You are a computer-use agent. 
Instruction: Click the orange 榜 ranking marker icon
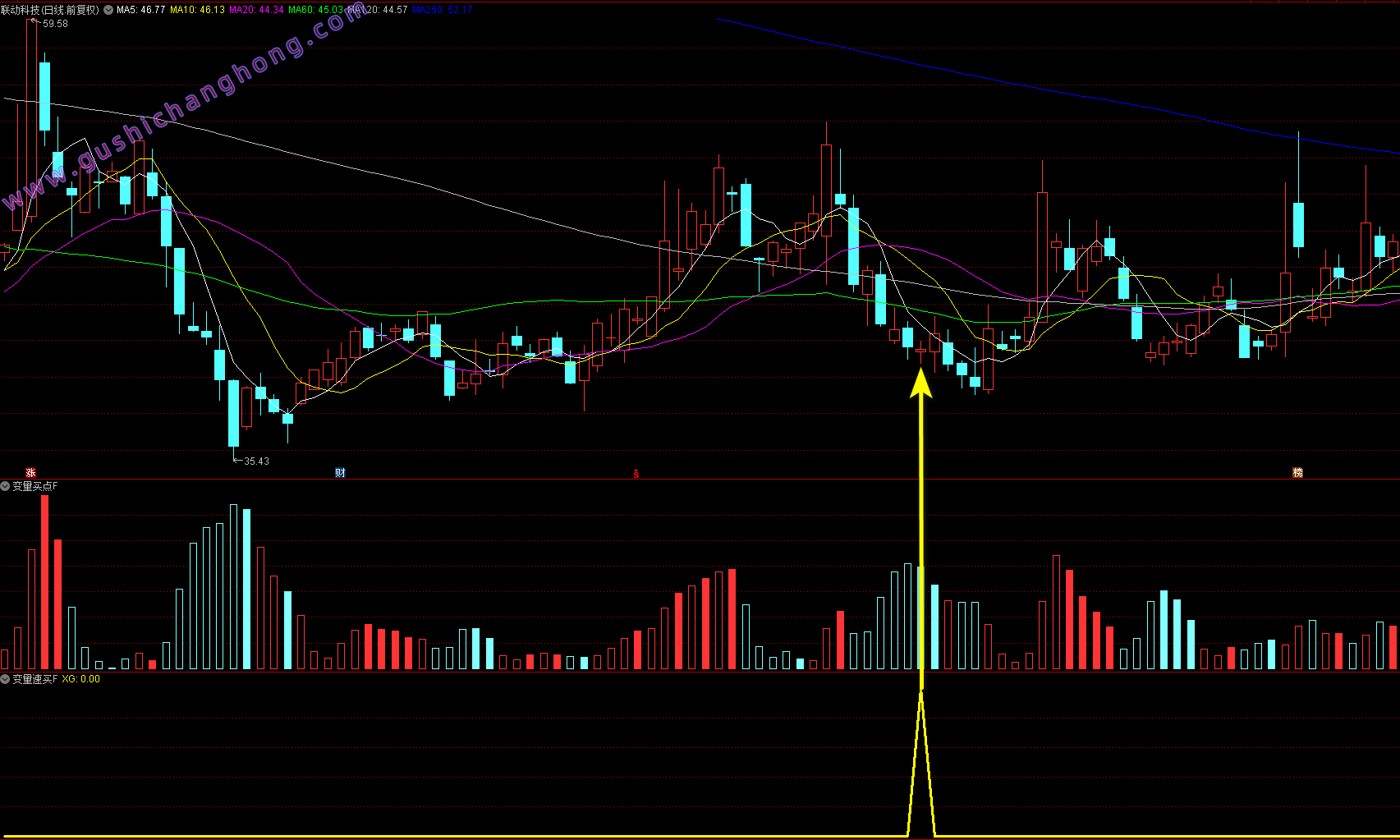(1297, 472)
